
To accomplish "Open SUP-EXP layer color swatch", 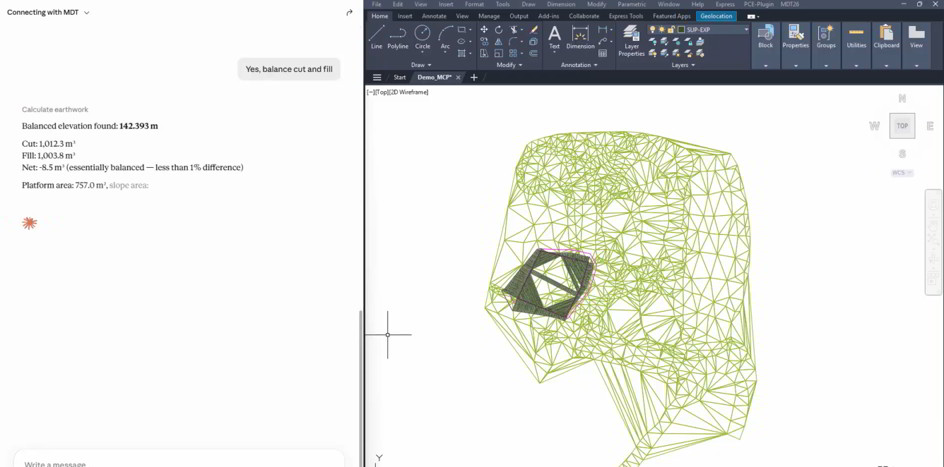I will pos(680,29).
